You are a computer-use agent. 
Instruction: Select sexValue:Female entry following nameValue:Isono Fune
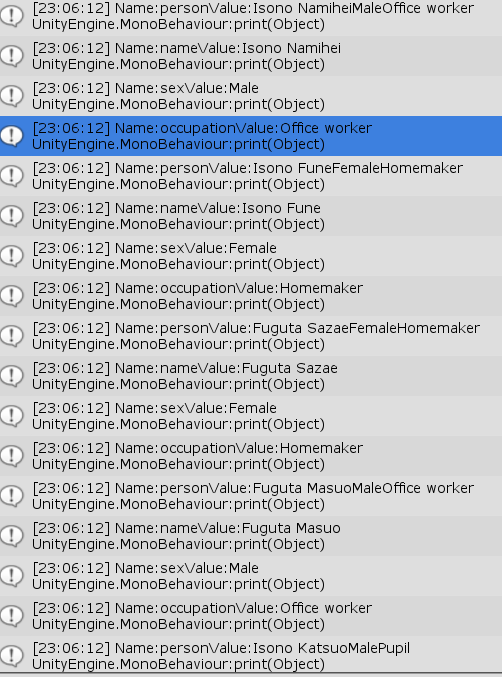[x=251, y=256]
